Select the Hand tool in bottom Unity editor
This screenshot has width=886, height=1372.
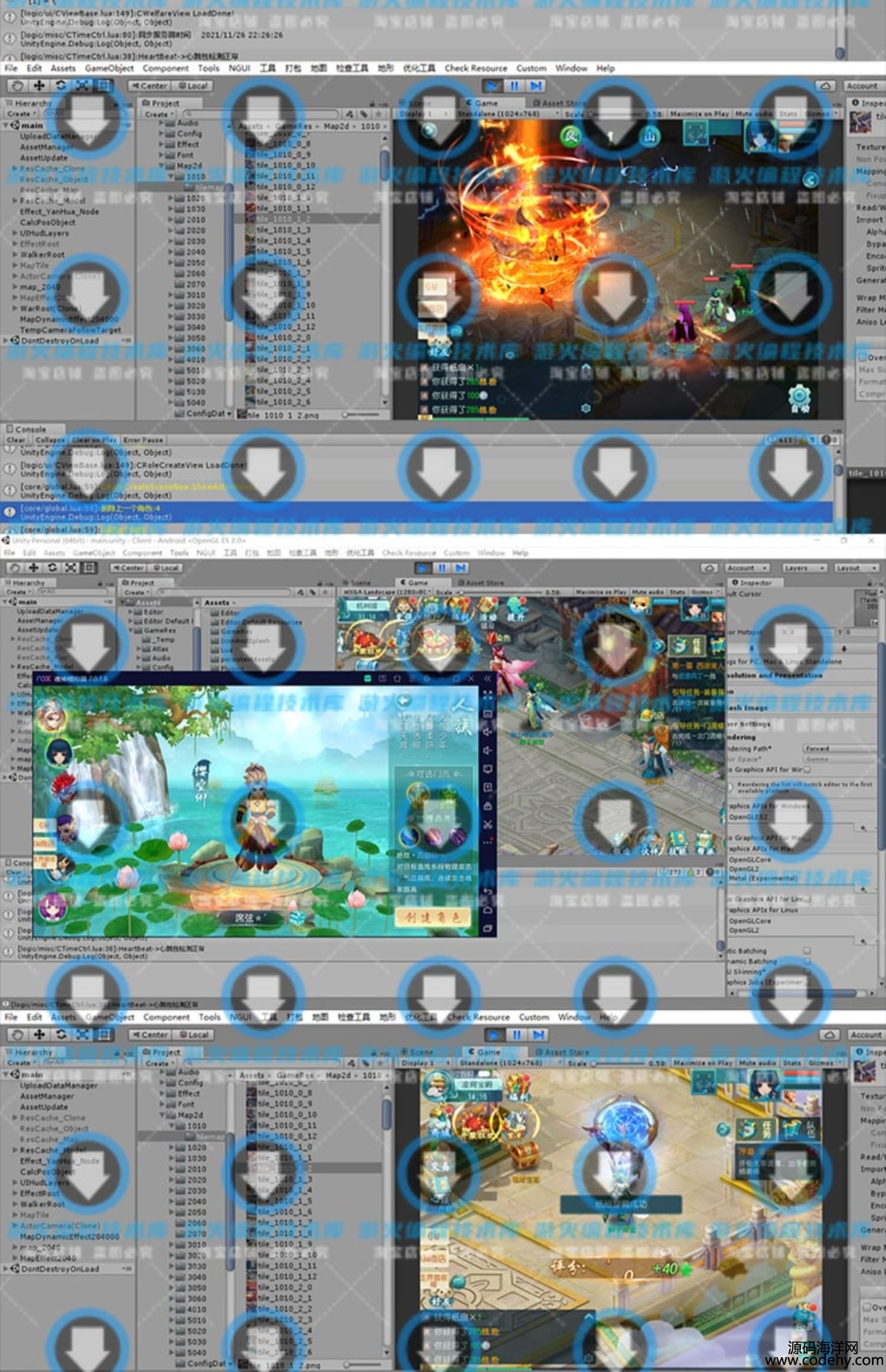coord(17,1035)
